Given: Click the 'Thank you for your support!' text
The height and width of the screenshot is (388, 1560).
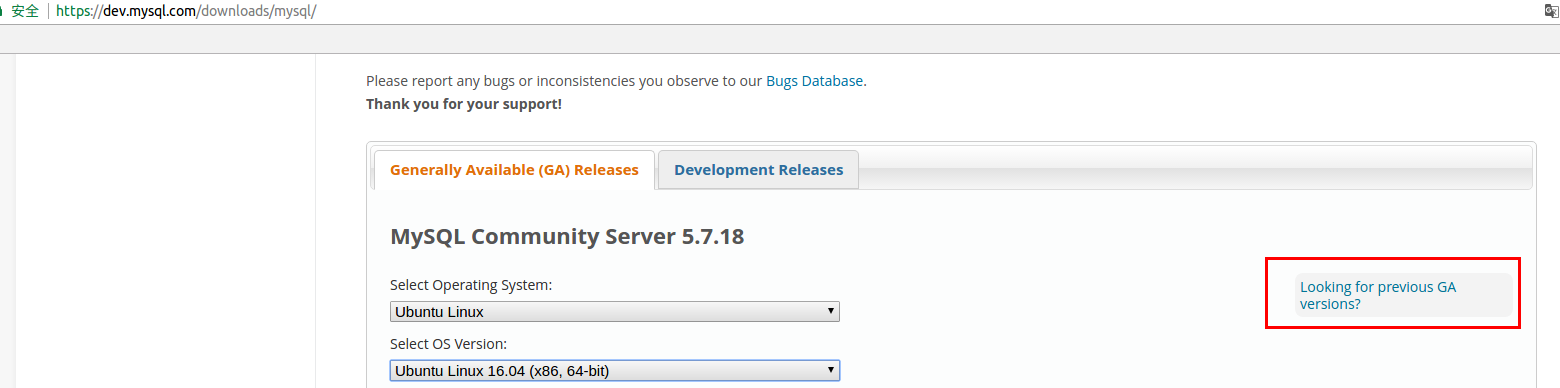Looking at the screenshot, I should pos(464,103).
